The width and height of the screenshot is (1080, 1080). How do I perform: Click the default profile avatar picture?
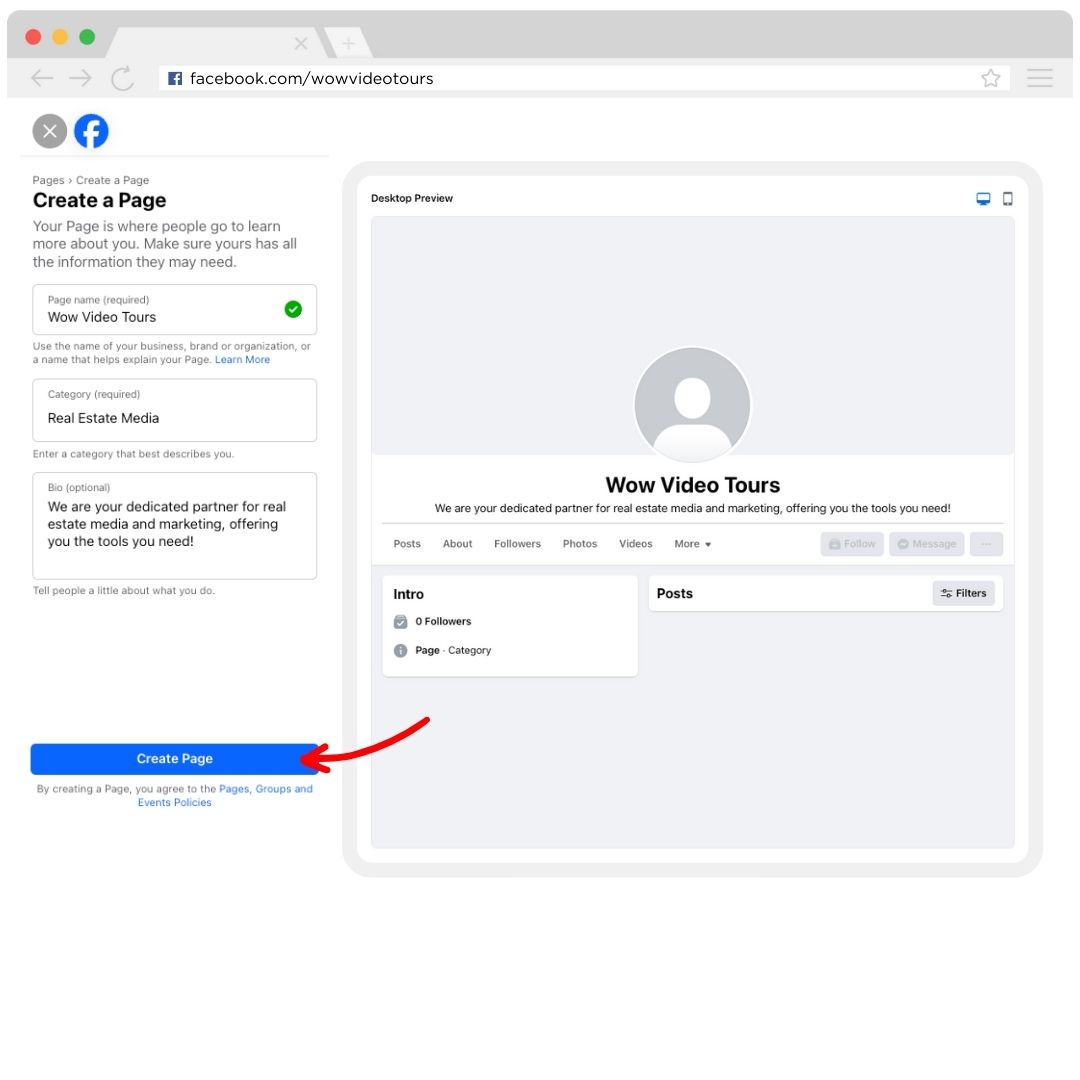692,404
